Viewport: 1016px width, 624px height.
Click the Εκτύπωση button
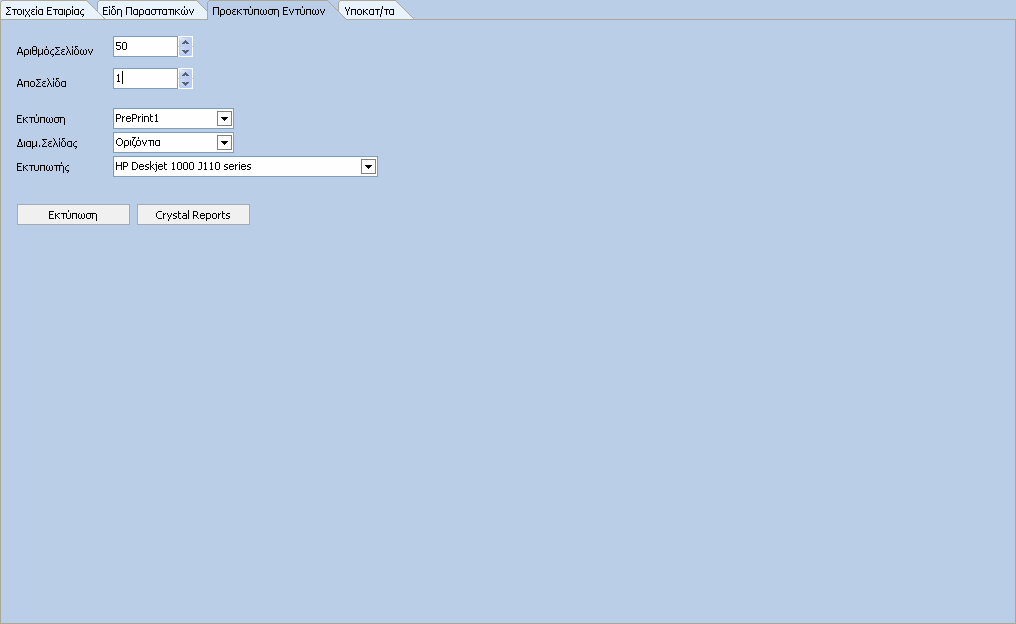(73, 215)
